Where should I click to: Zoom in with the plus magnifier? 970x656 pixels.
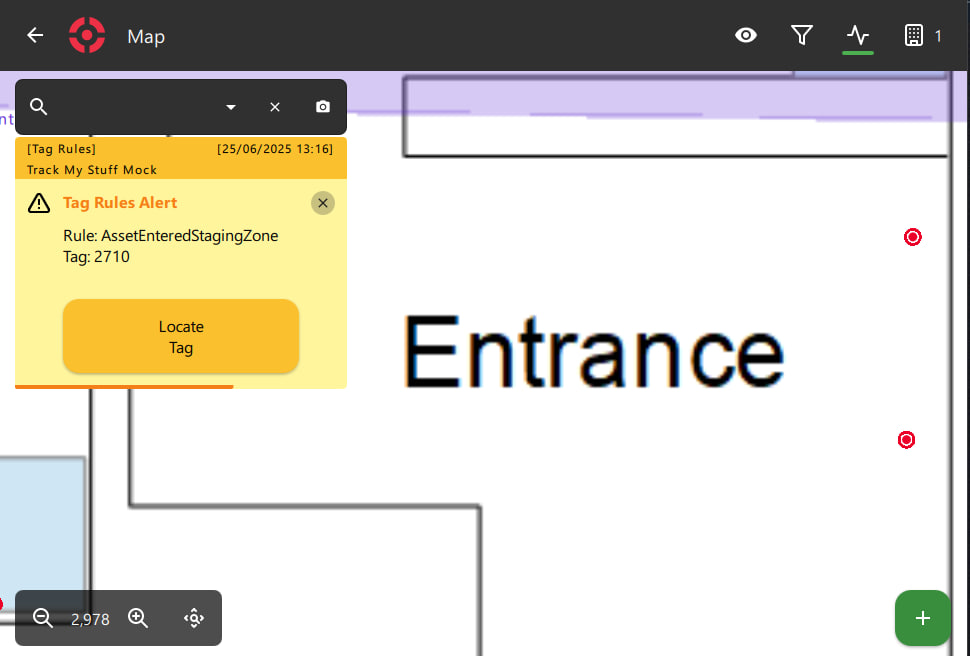[x=137, y=618]
